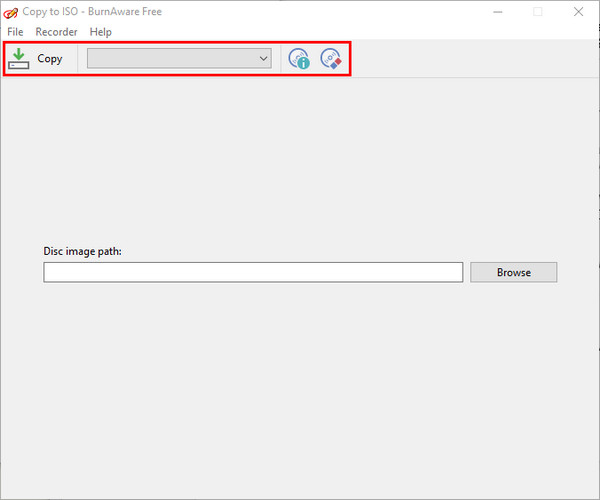
Task: Close the Copy to ISO window
Action: (x=578, y=12)
